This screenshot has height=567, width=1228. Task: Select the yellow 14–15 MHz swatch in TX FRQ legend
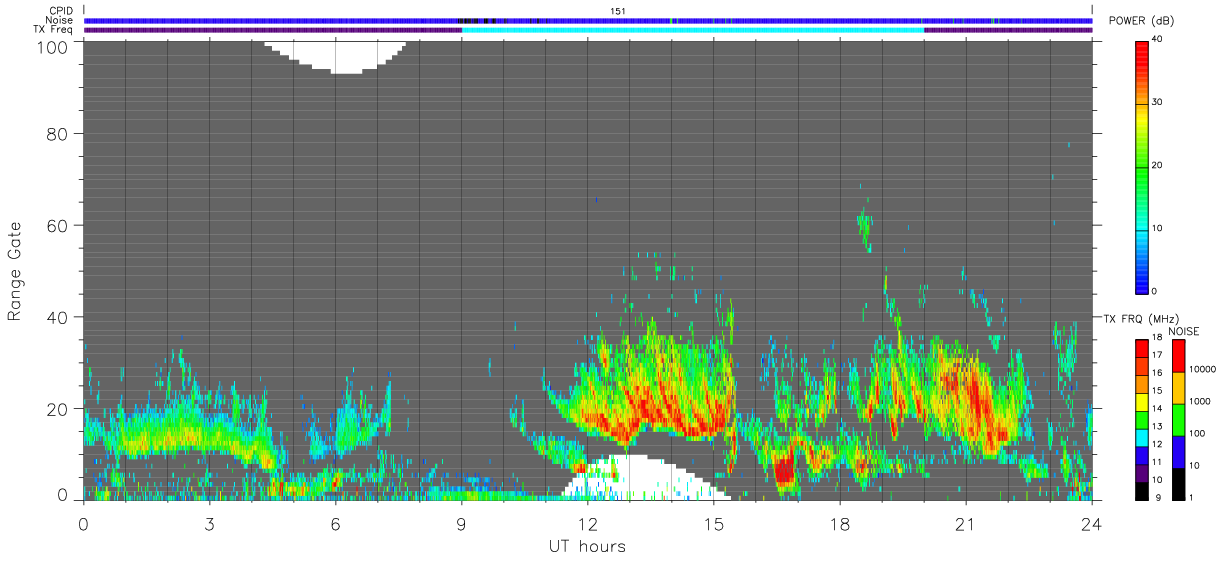click(x=1142, y=402)
